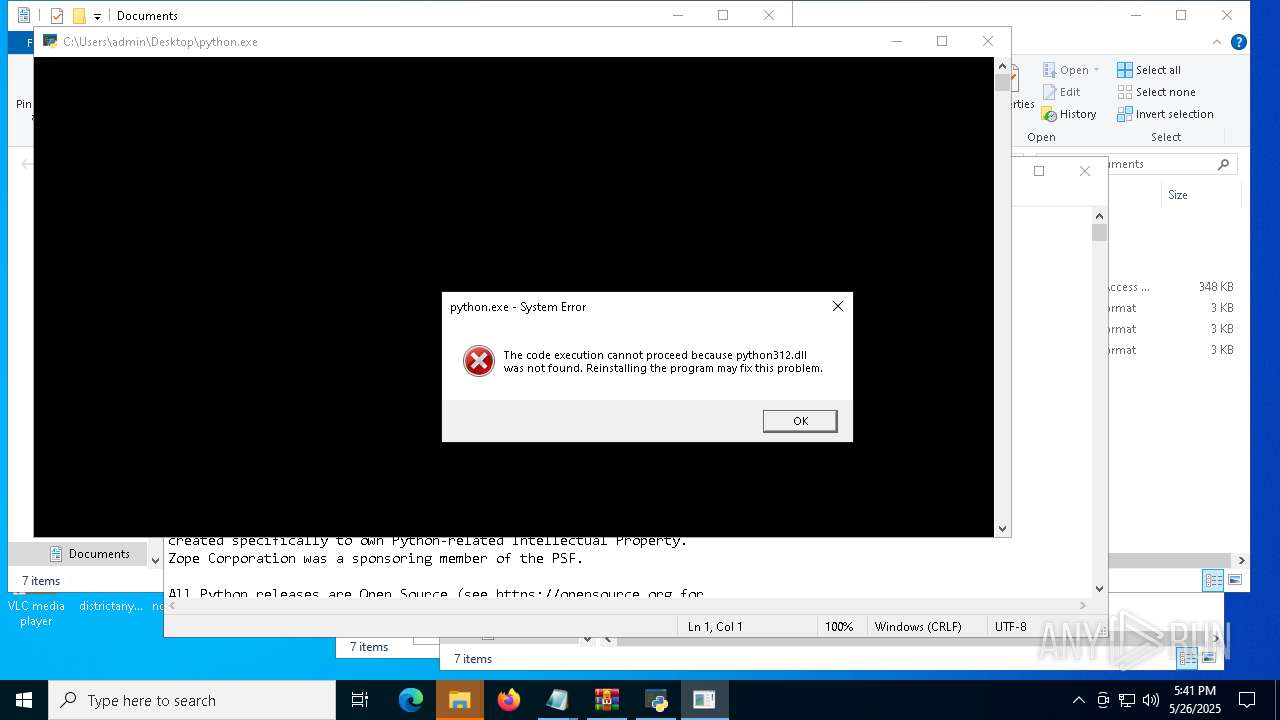Open WinRAR from taskbar
This screenshot has height=720, width=1280.
pos(606,700)
